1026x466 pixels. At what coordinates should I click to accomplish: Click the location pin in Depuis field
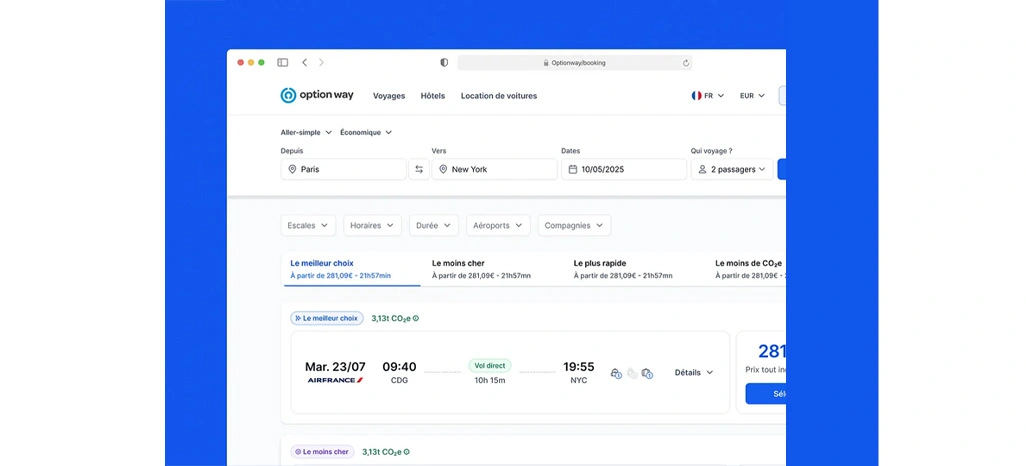pos(292,169)
